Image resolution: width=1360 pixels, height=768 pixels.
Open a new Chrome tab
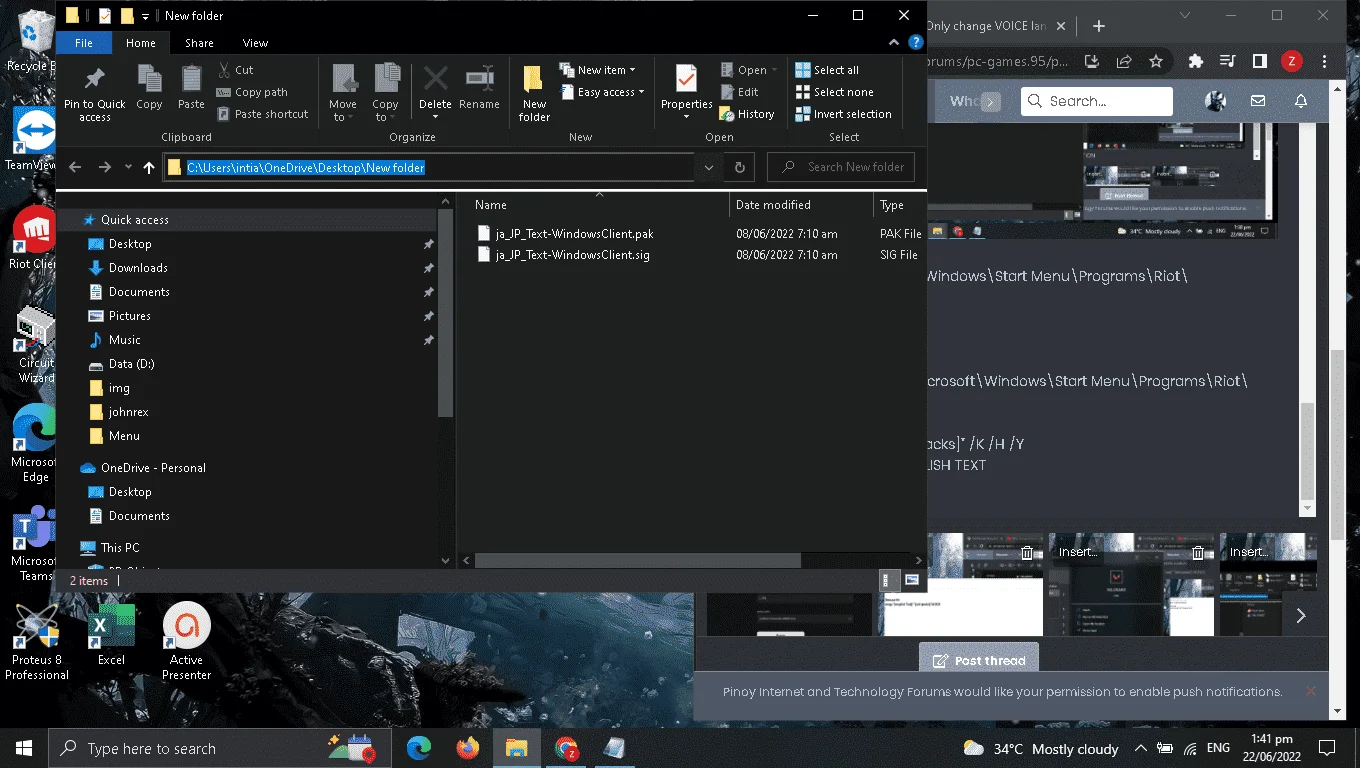(1098, 26)
